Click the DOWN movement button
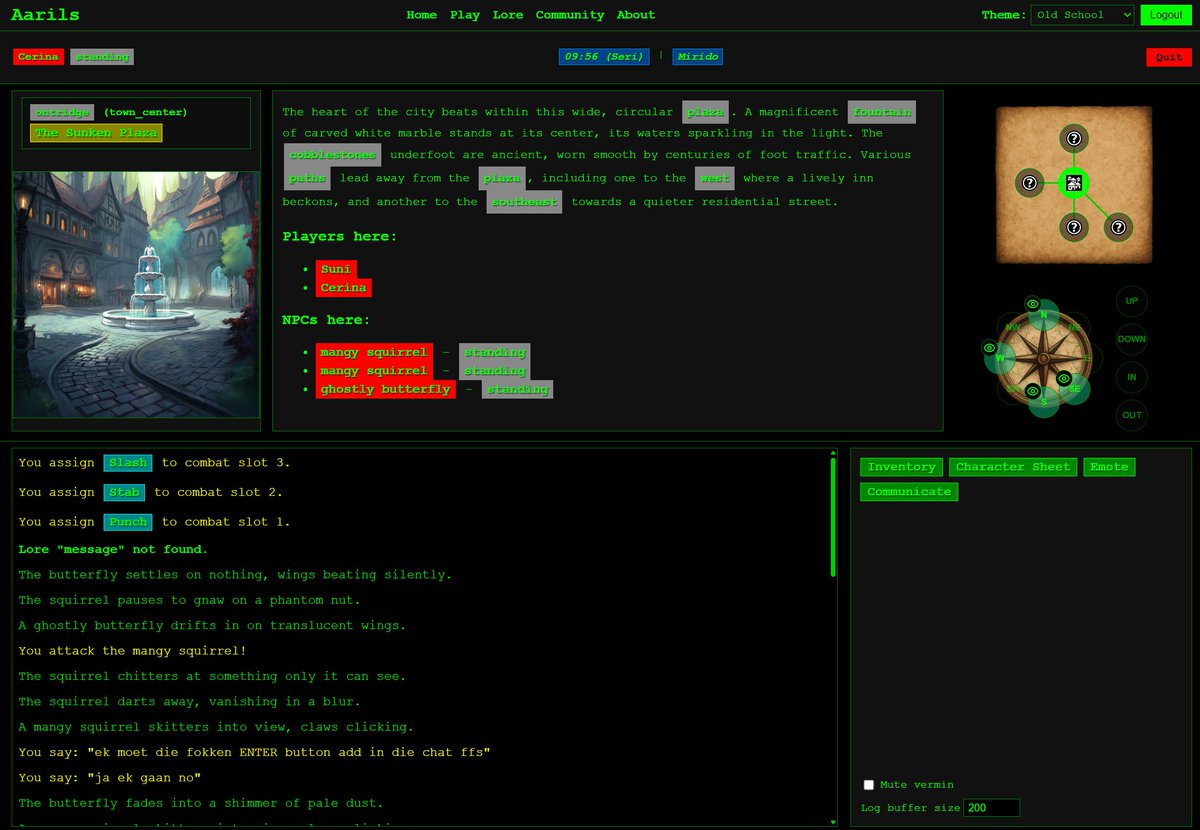Viewport: 1200px width, 830px height. pos(1132,339)
